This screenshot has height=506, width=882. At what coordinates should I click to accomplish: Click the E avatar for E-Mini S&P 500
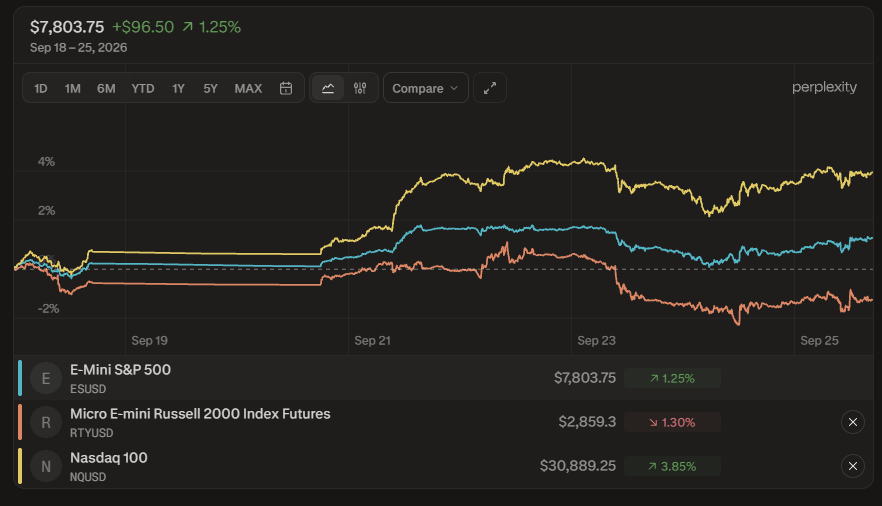(x=46, y=378)
